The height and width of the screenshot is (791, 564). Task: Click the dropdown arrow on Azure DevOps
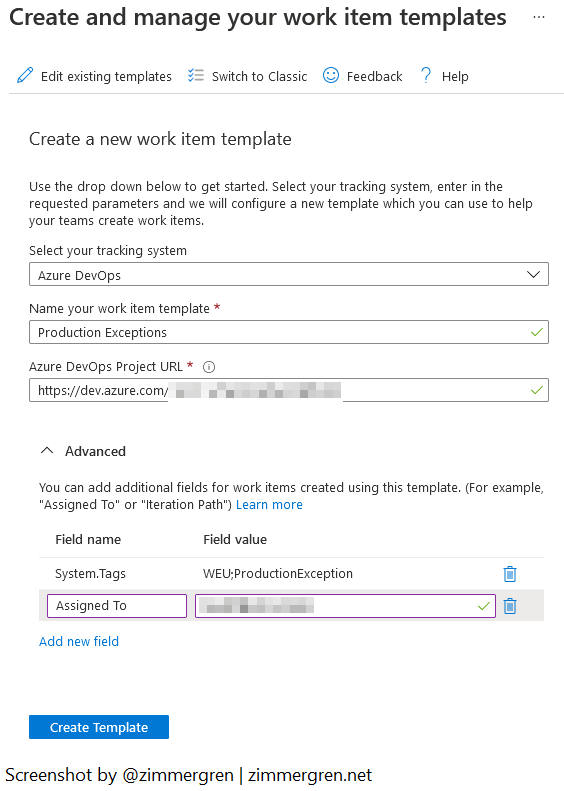click(x=533, y=274)
